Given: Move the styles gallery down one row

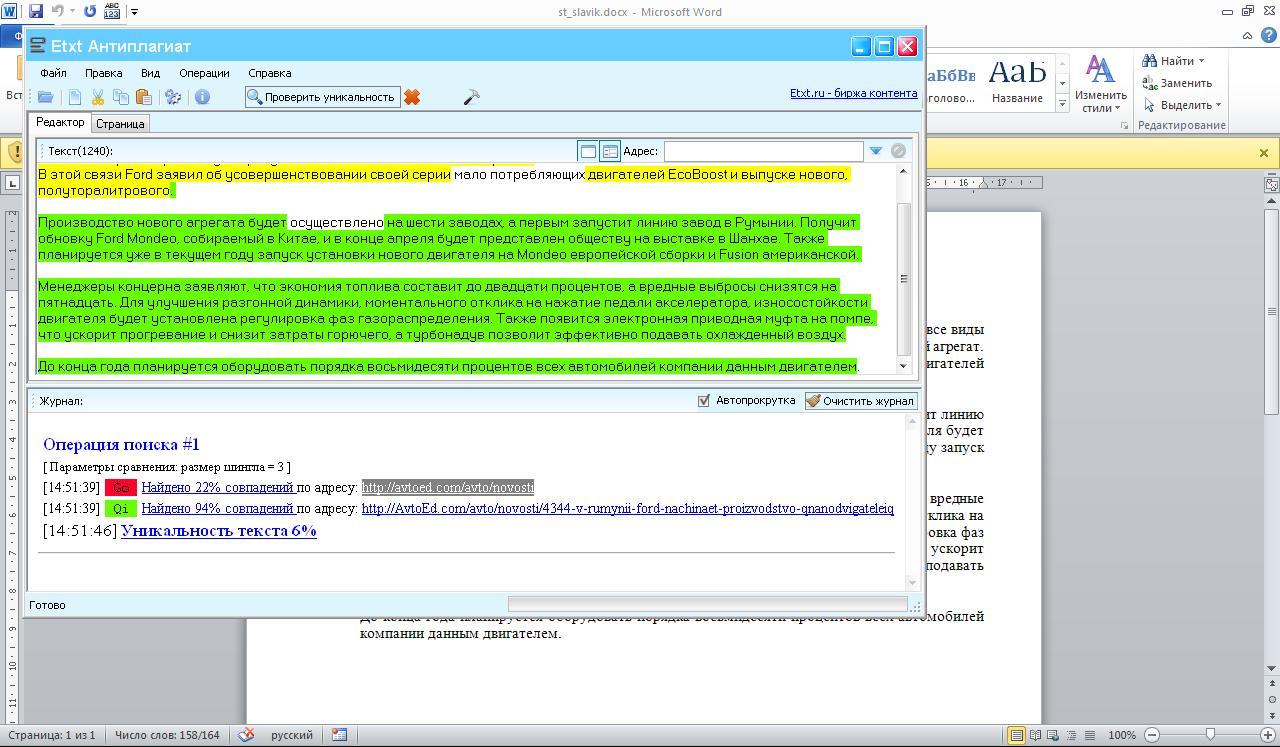Looking at the screenshot, I should pos(1062,84).
